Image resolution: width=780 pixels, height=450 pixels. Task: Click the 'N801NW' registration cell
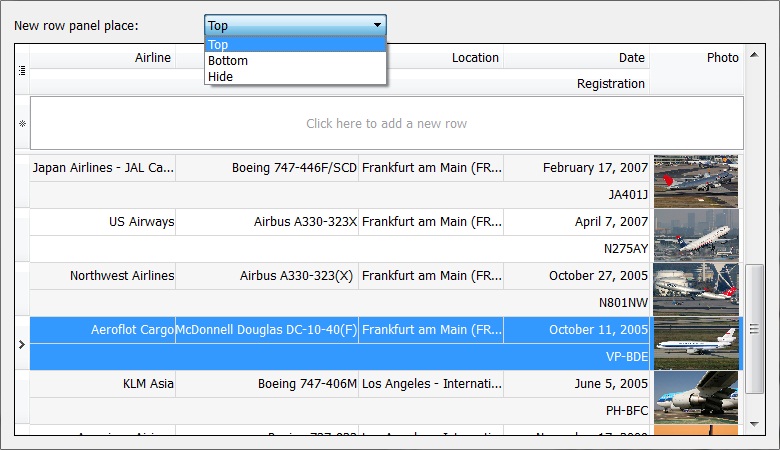click(x=340, y=303)
